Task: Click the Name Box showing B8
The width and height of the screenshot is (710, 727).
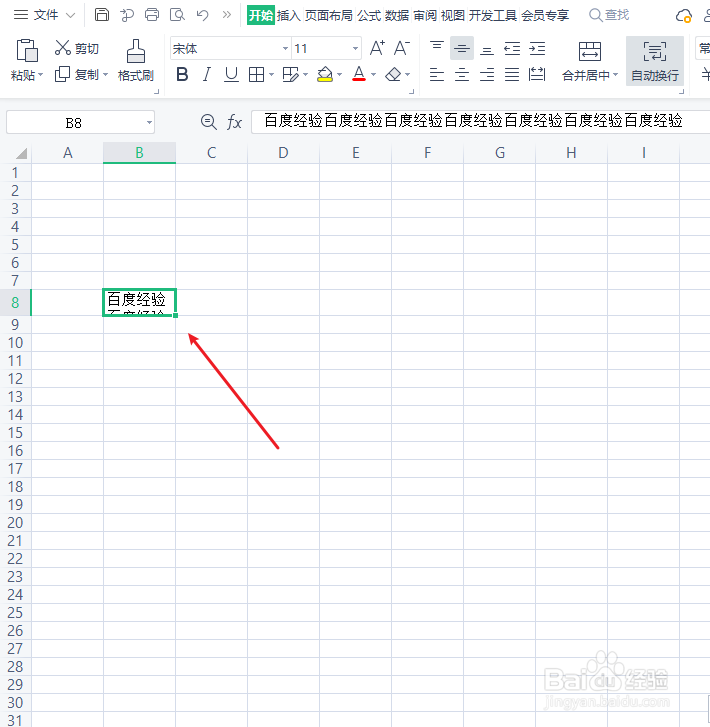Action: point(80,122)
